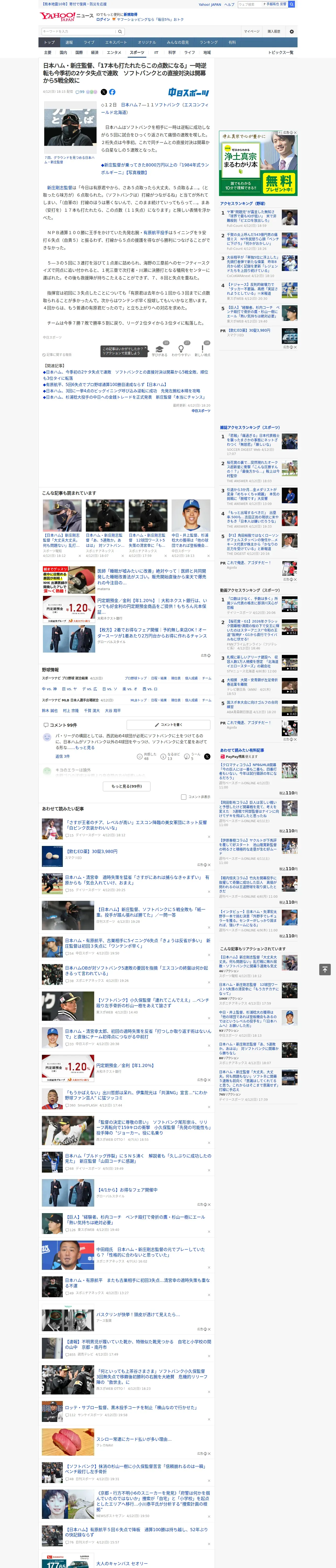This screenshot has height=1568, width=336.
Task: Click the ログイン link
Action: [x=103, y=20]
